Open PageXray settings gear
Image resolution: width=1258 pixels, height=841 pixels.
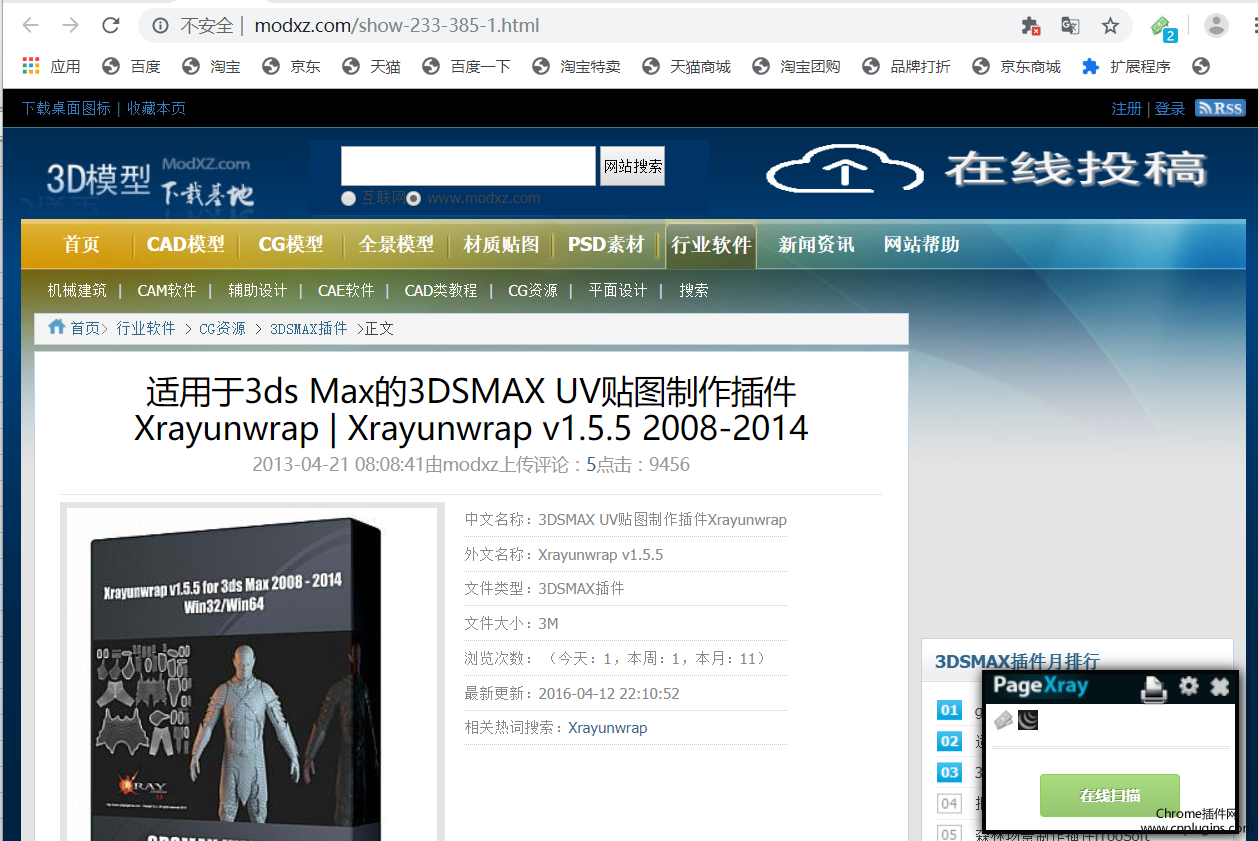coord(1188,686)
